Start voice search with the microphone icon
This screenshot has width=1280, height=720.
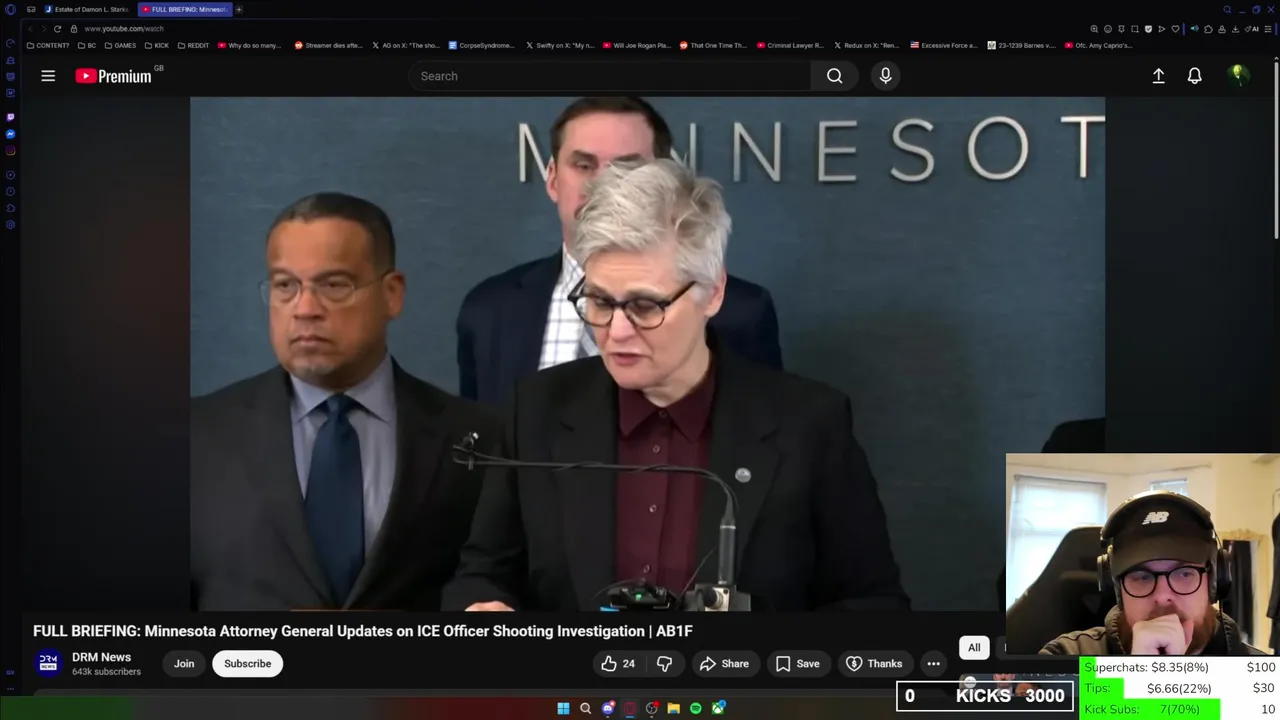pos(885,76)
